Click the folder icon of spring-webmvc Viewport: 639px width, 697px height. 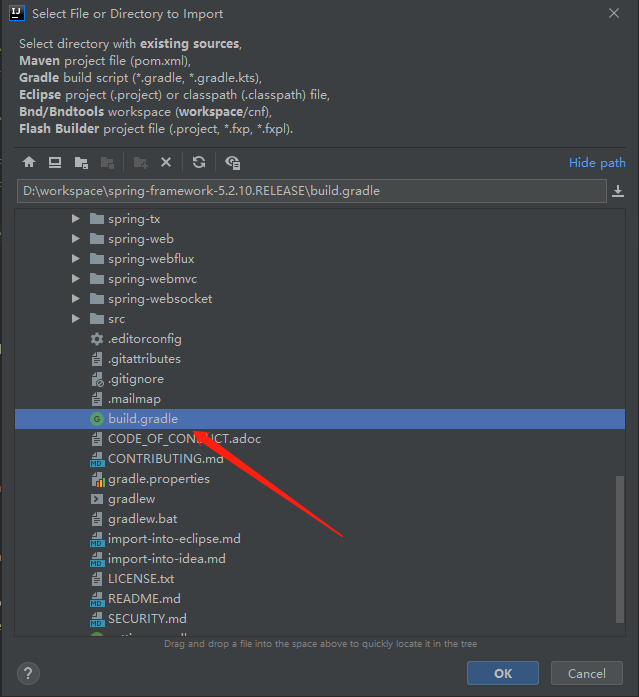[97, 279]
